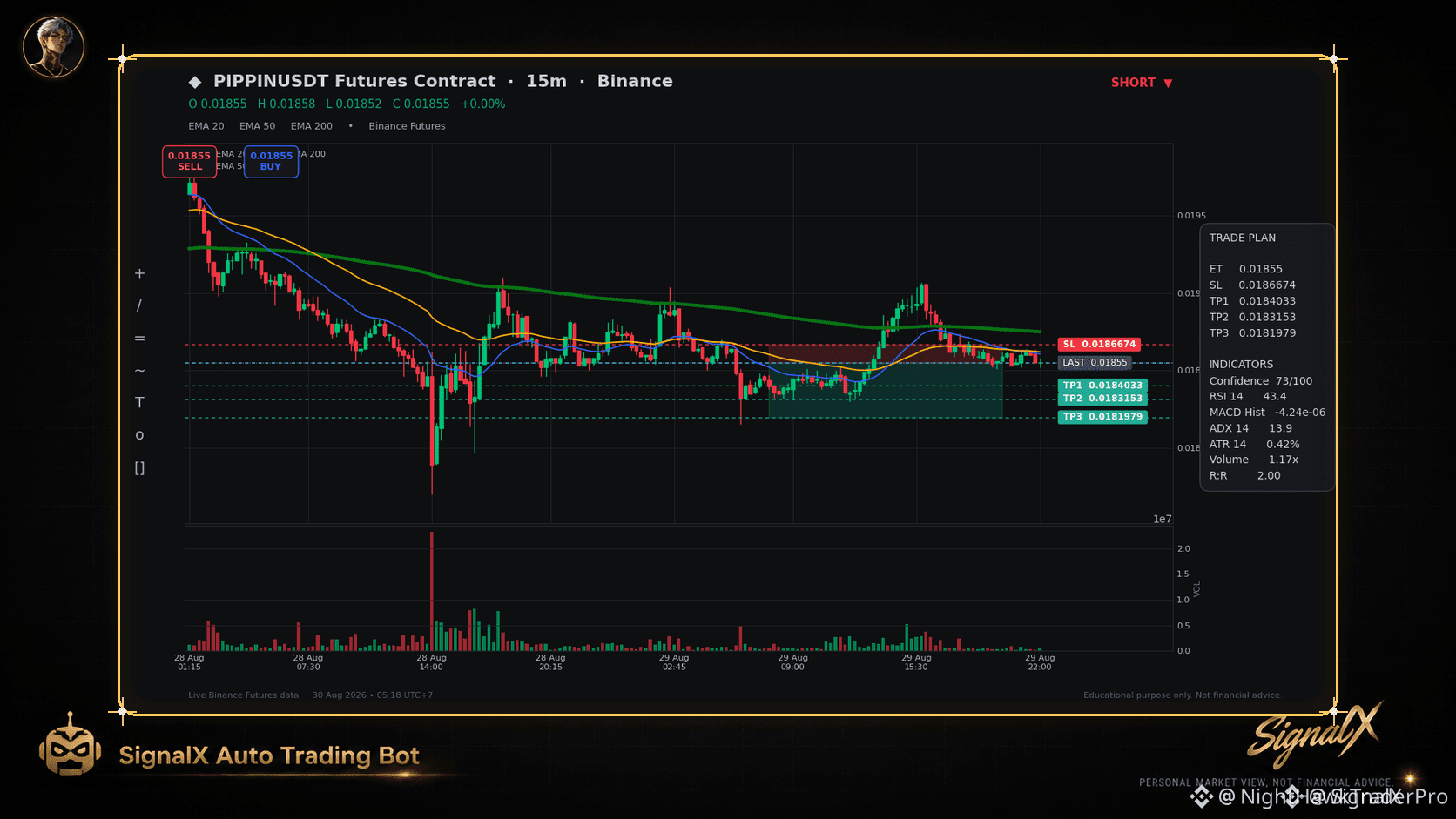This screenshot has height=819, width=1456.
Task: Toggle the EMA 20 legend label
Action: point(206,126)
